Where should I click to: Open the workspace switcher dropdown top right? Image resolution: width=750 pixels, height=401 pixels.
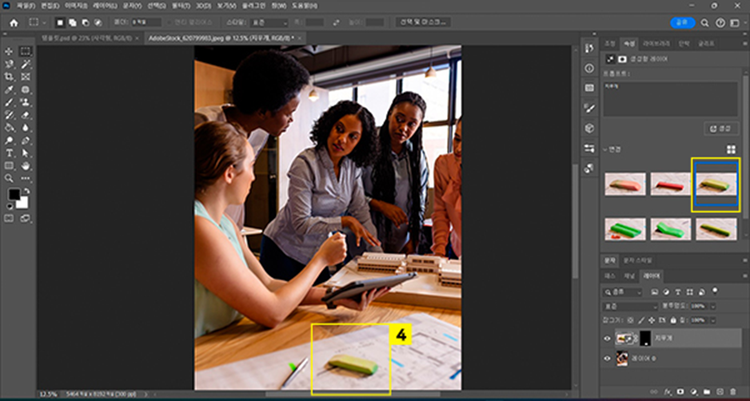point(734,22)
